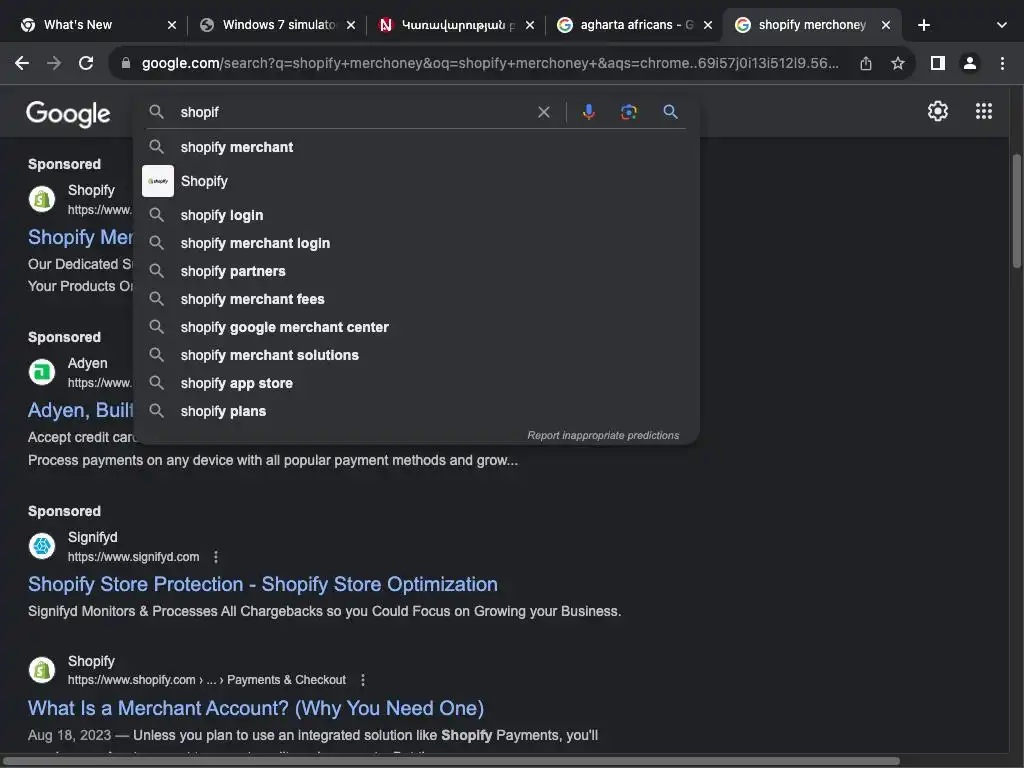The width and height of the screenshot is (1024, 768).
Task: Share this page from address bar
Action: [x=866, y=63]
